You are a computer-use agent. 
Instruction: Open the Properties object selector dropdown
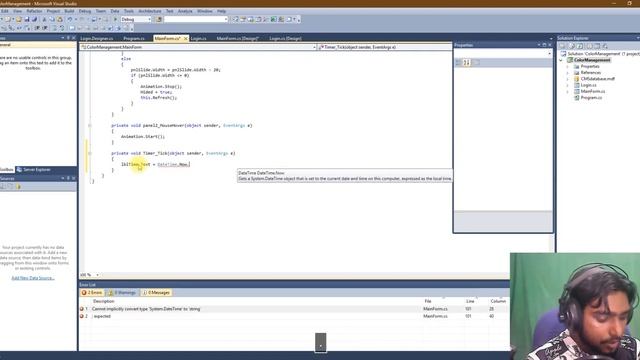tap(549, 54)
